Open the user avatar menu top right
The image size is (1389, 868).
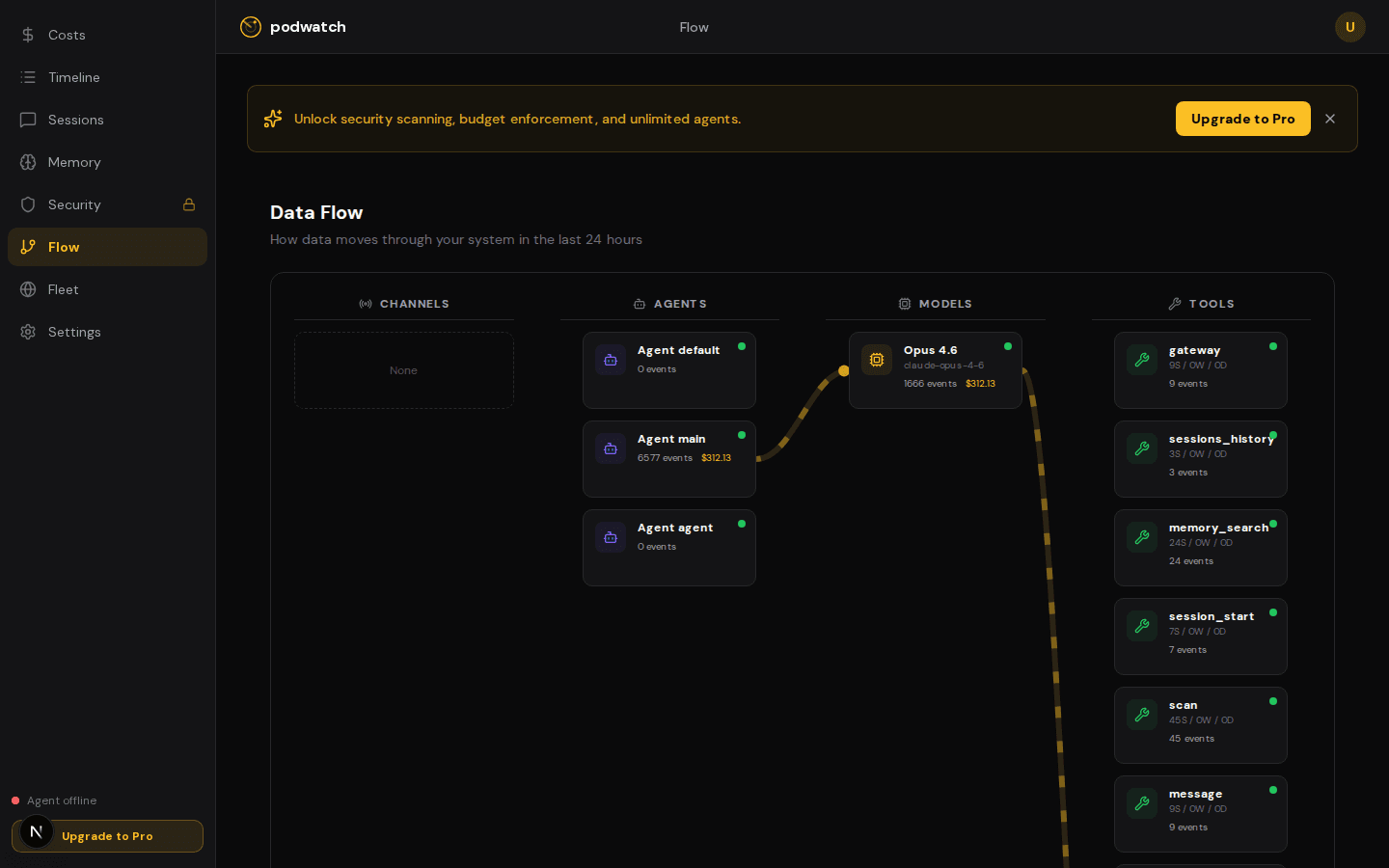click(1349, 27)
